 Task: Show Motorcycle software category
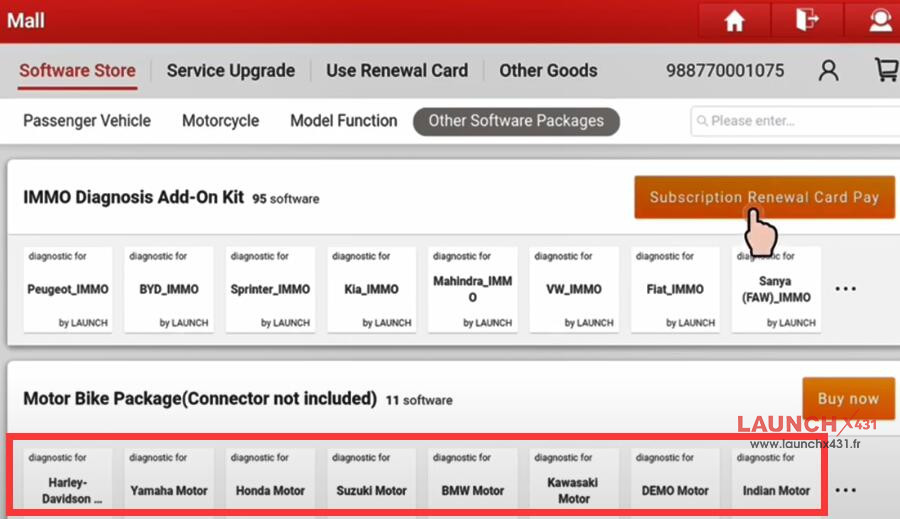220,121
